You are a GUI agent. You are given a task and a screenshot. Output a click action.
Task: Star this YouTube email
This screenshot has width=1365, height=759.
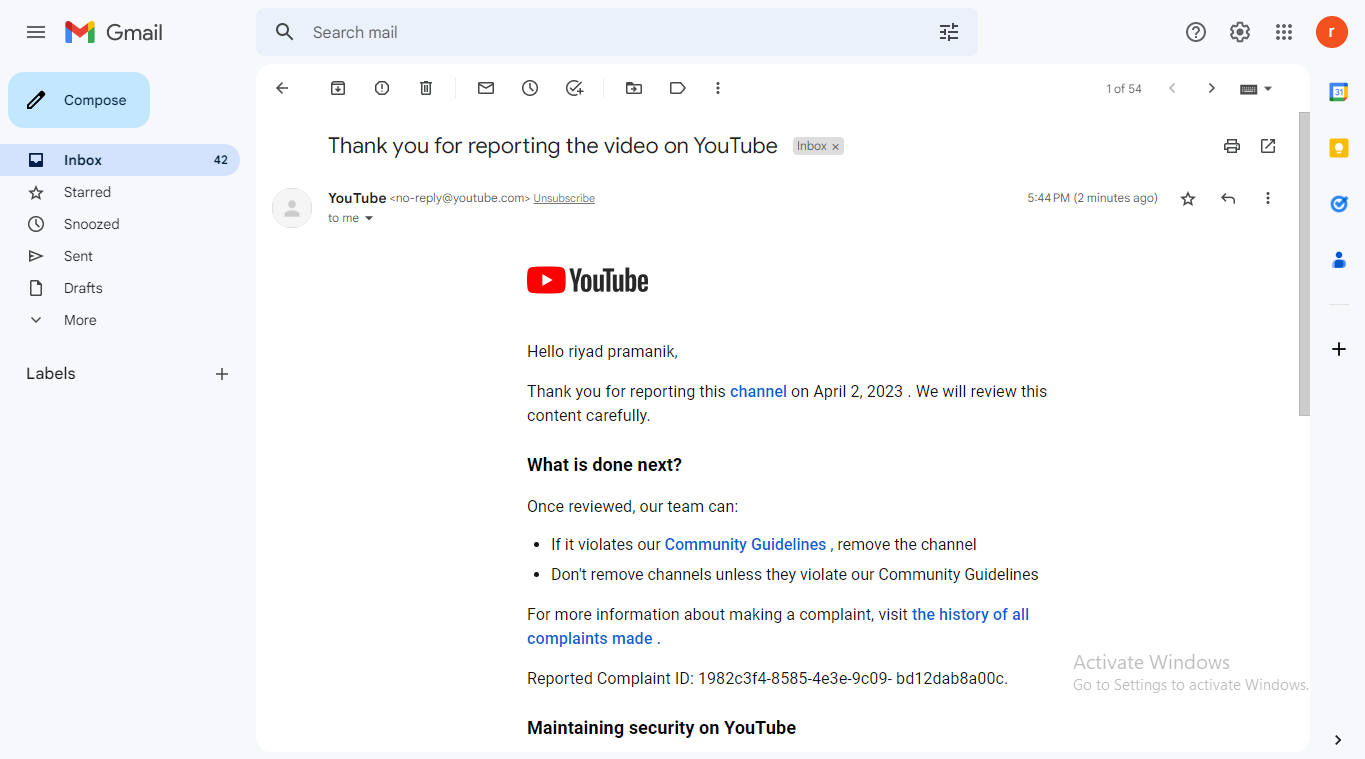pos(1188,199)
